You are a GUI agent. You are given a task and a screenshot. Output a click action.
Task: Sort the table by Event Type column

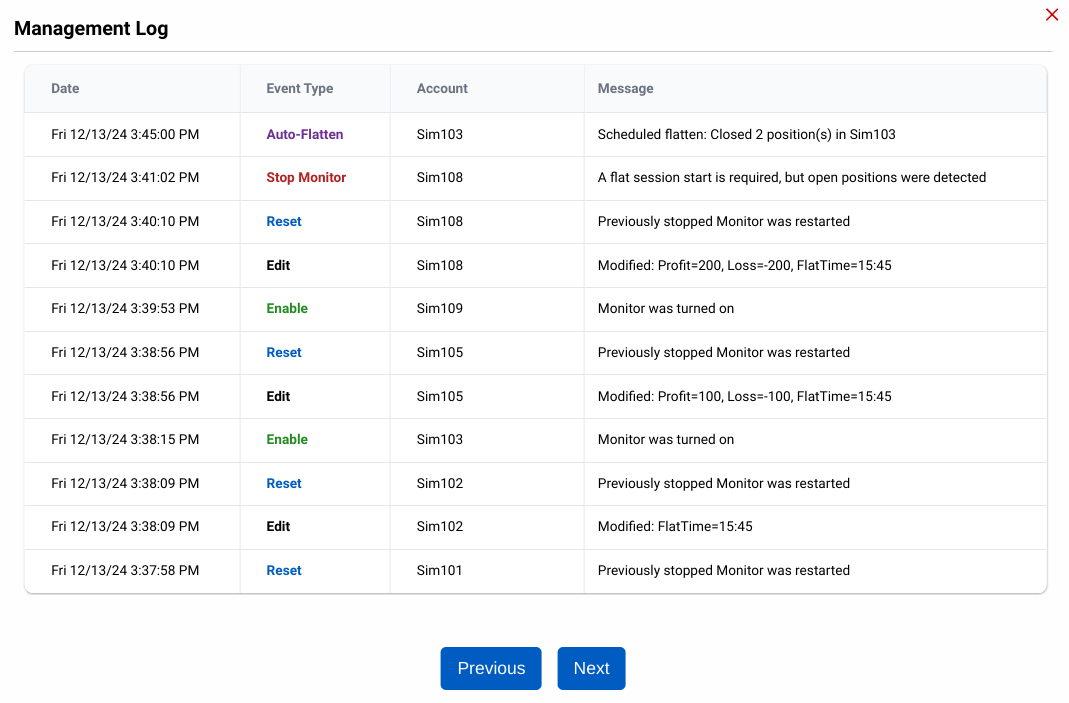click(x=299, y=88)
